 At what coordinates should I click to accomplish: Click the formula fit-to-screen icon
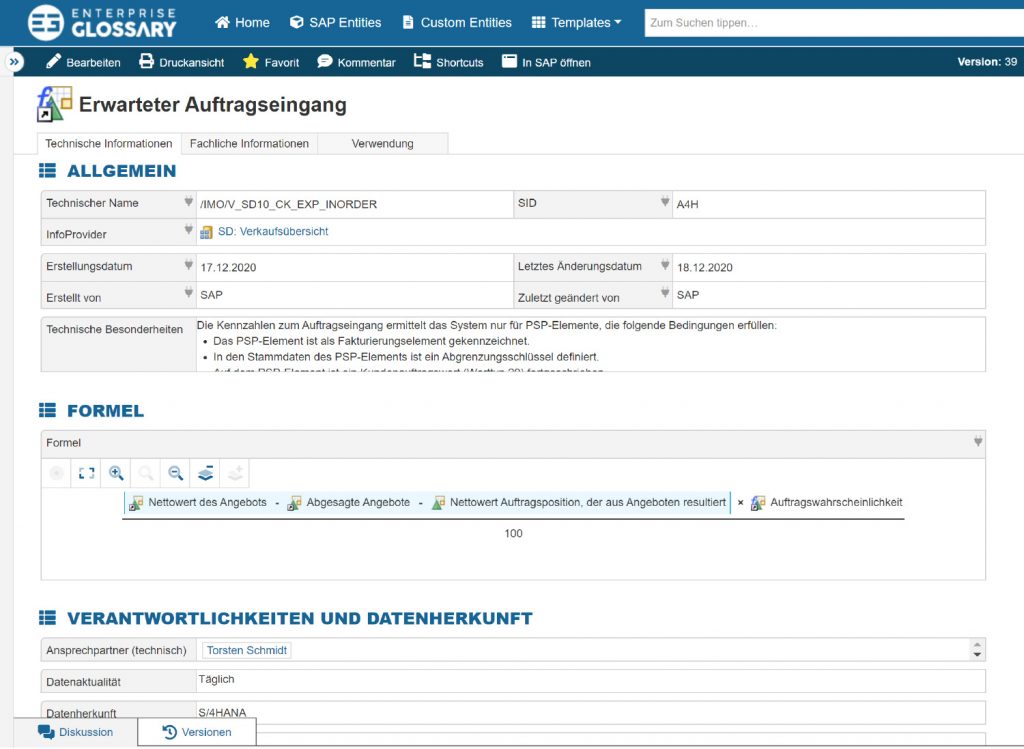point(87,473)
